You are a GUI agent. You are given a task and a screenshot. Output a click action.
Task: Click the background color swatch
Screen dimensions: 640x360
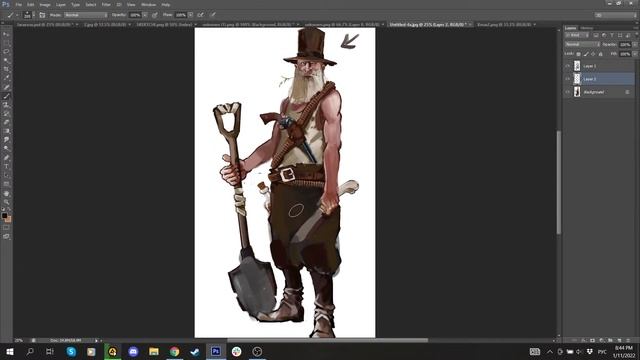8,219
